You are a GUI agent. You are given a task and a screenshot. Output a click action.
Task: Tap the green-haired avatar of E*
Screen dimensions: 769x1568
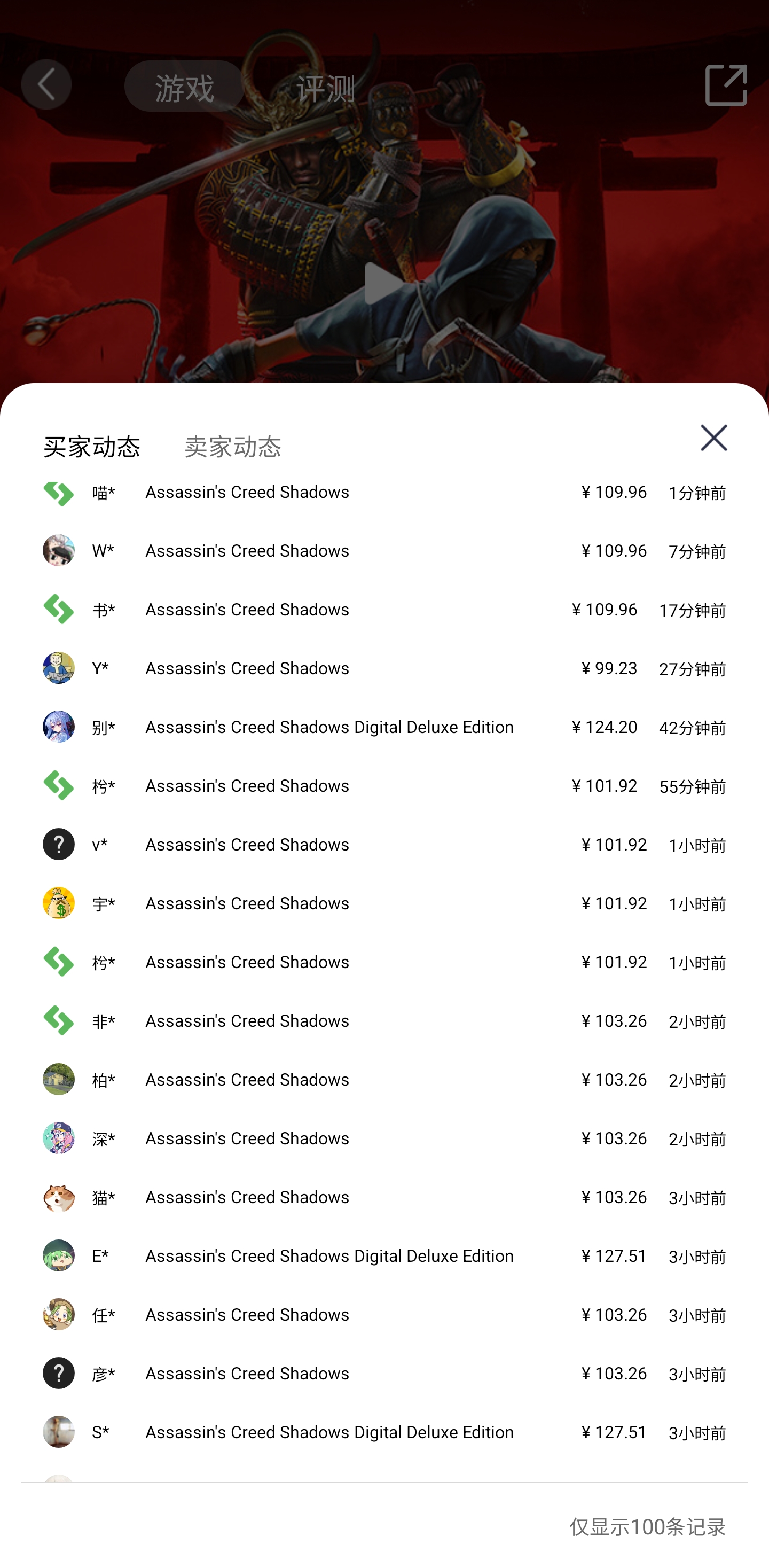[58, 1256]
